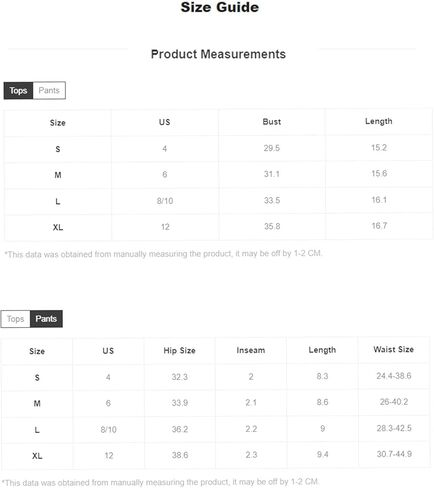Click the US size 8/10 in tops table
This screenshot has width=434, height=488.
[x=165, y=201]
